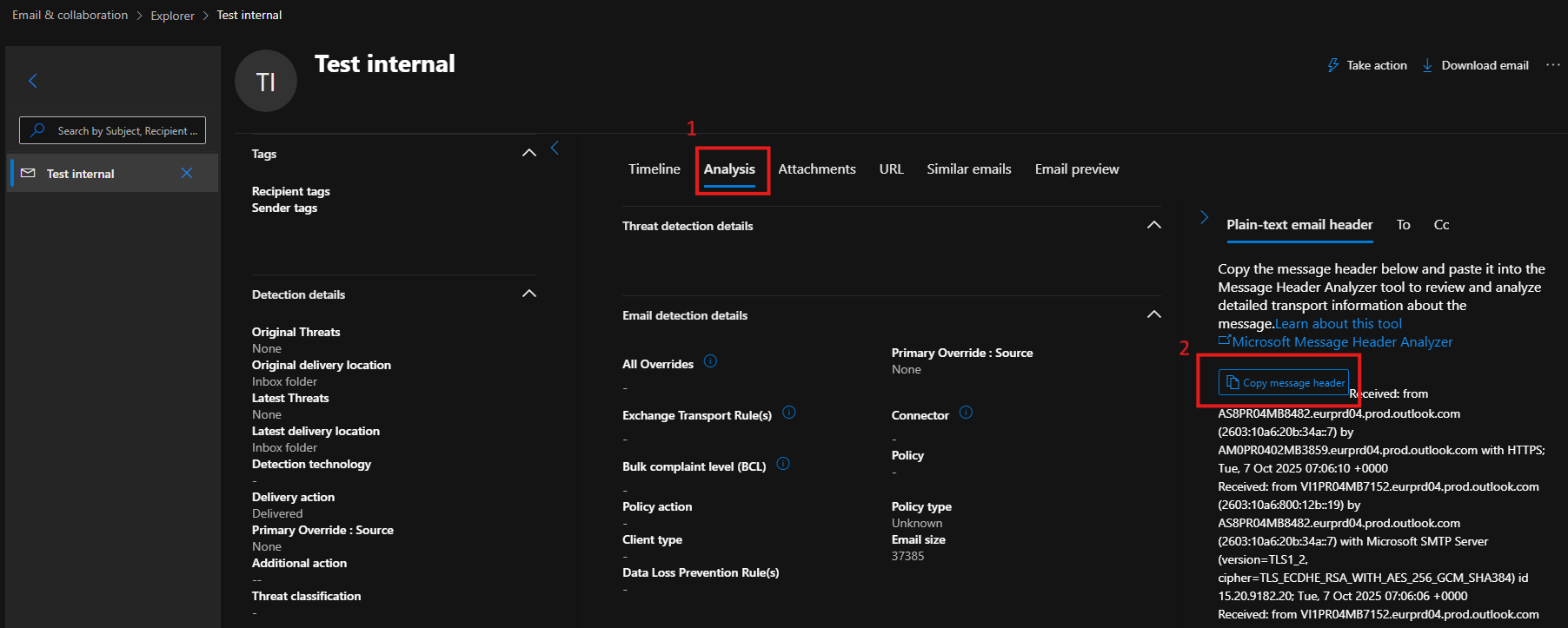Collapse the Tags section

pos(528,153)
